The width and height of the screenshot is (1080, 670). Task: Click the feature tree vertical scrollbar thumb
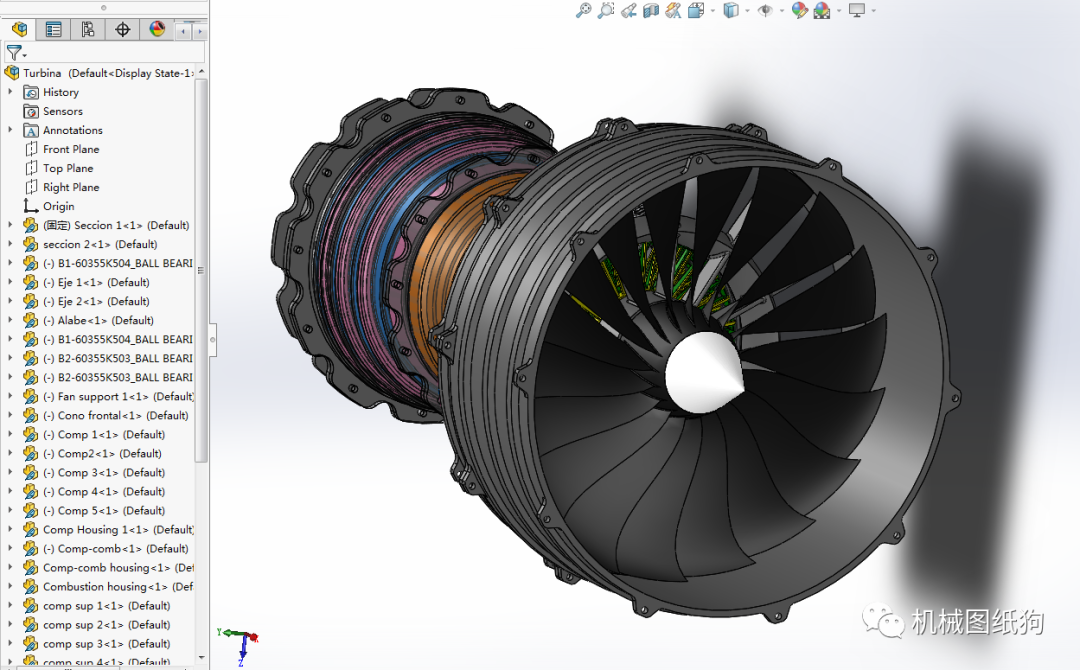[201, 270]
